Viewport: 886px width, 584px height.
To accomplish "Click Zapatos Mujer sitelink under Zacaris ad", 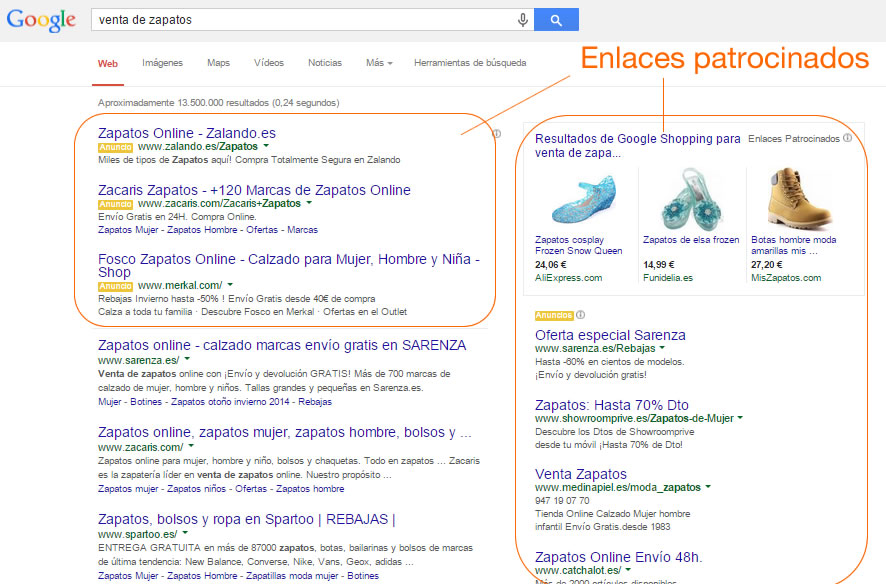I will tap(128, 230).
